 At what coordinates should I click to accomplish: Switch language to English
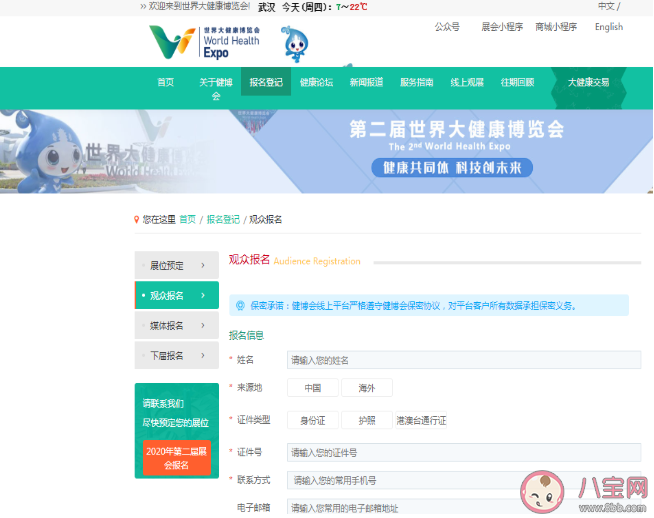point(609,27)
